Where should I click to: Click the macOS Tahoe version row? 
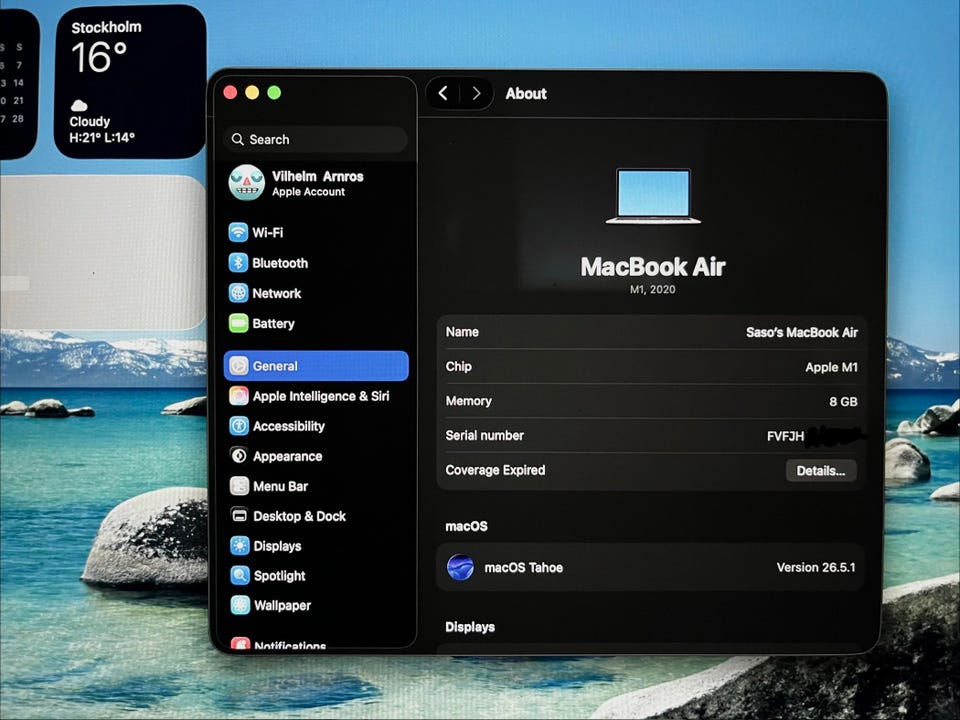point(650,568)
